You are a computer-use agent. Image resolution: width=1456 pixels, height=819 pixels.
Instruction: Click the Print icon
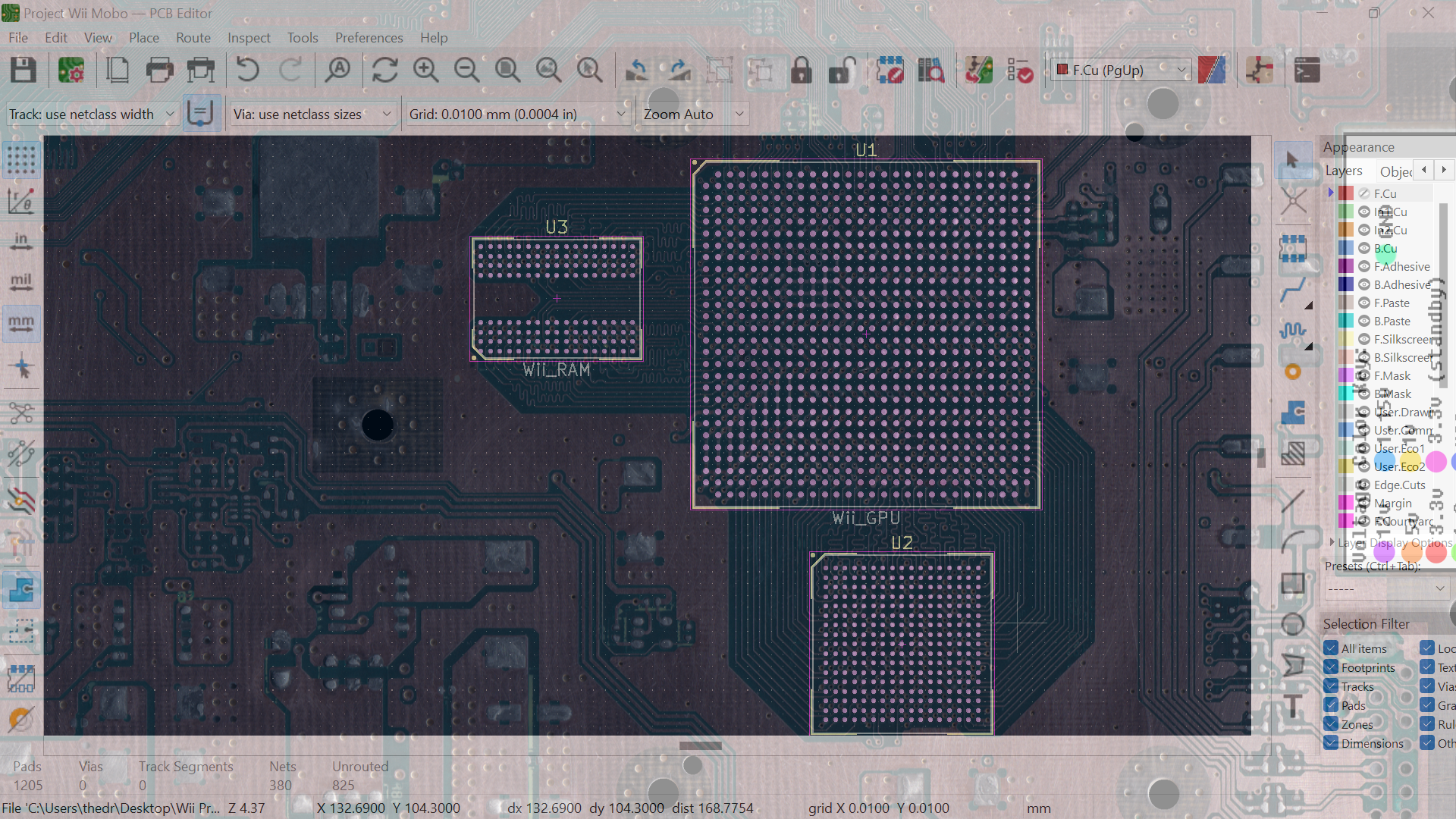click(x=159, y=70)
